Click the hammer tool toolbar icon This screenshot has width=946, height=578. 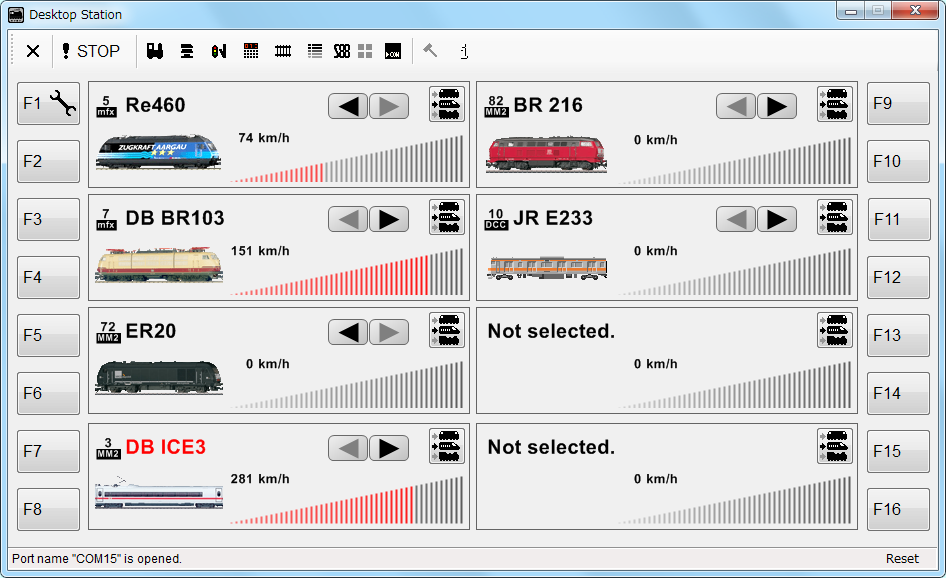coord(430,51)
